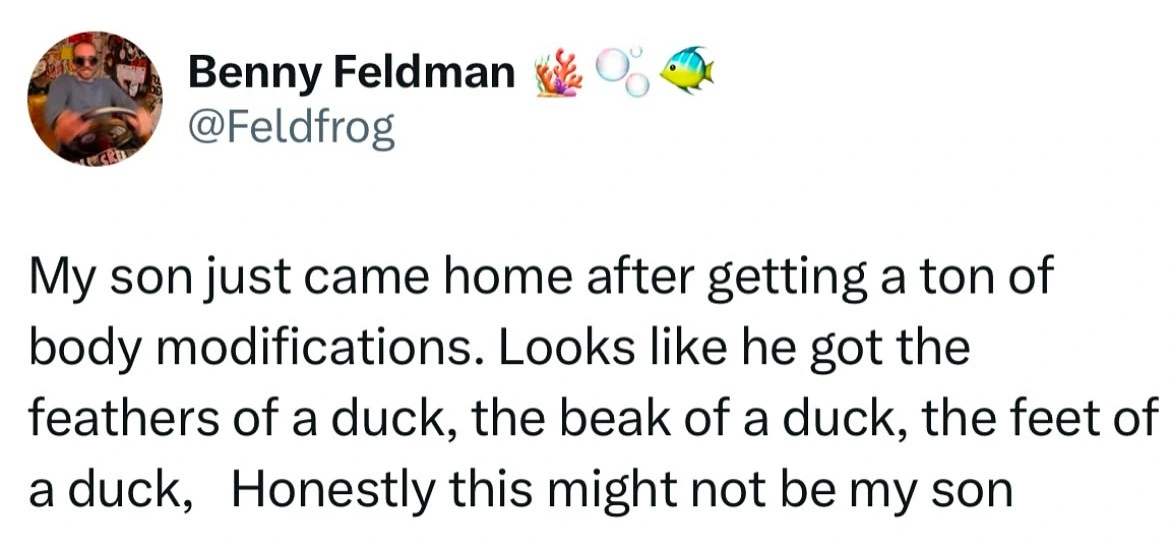Screen dimensions: 1170x549
Task: Click the sunglasses face in the avatar
Action: [x=86, y=60]
